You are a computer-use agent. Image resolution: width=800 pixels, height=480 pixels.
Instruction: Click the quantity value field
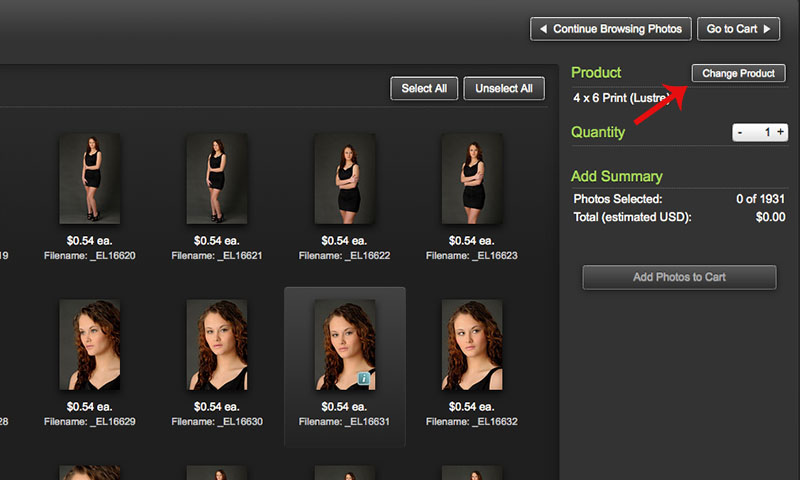tap(765, 132)
